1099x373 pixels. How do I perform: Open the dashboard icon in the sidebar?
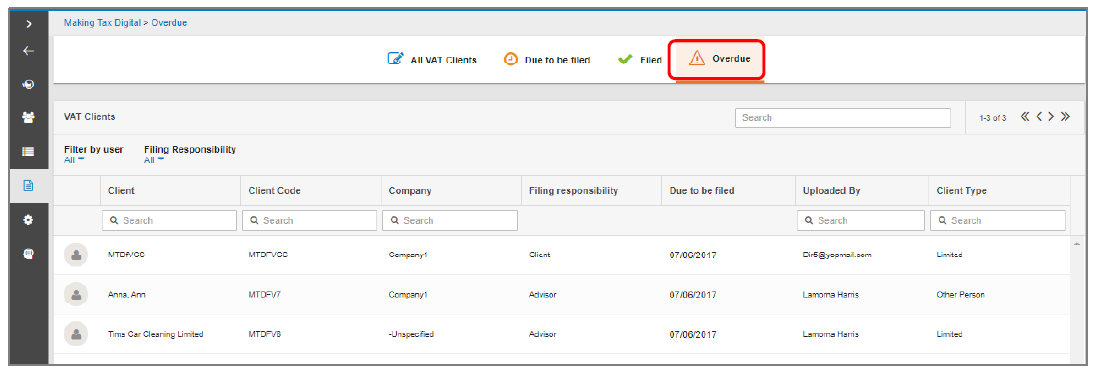pyautogui.click(x=29, y=85)
